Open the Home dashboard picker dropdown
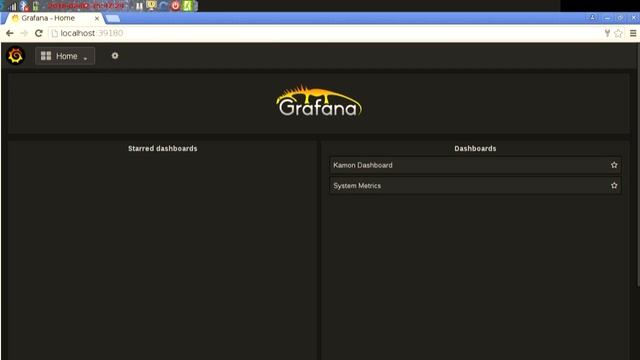The width and height of the screenshot is (640, 360). coord(65,56)
